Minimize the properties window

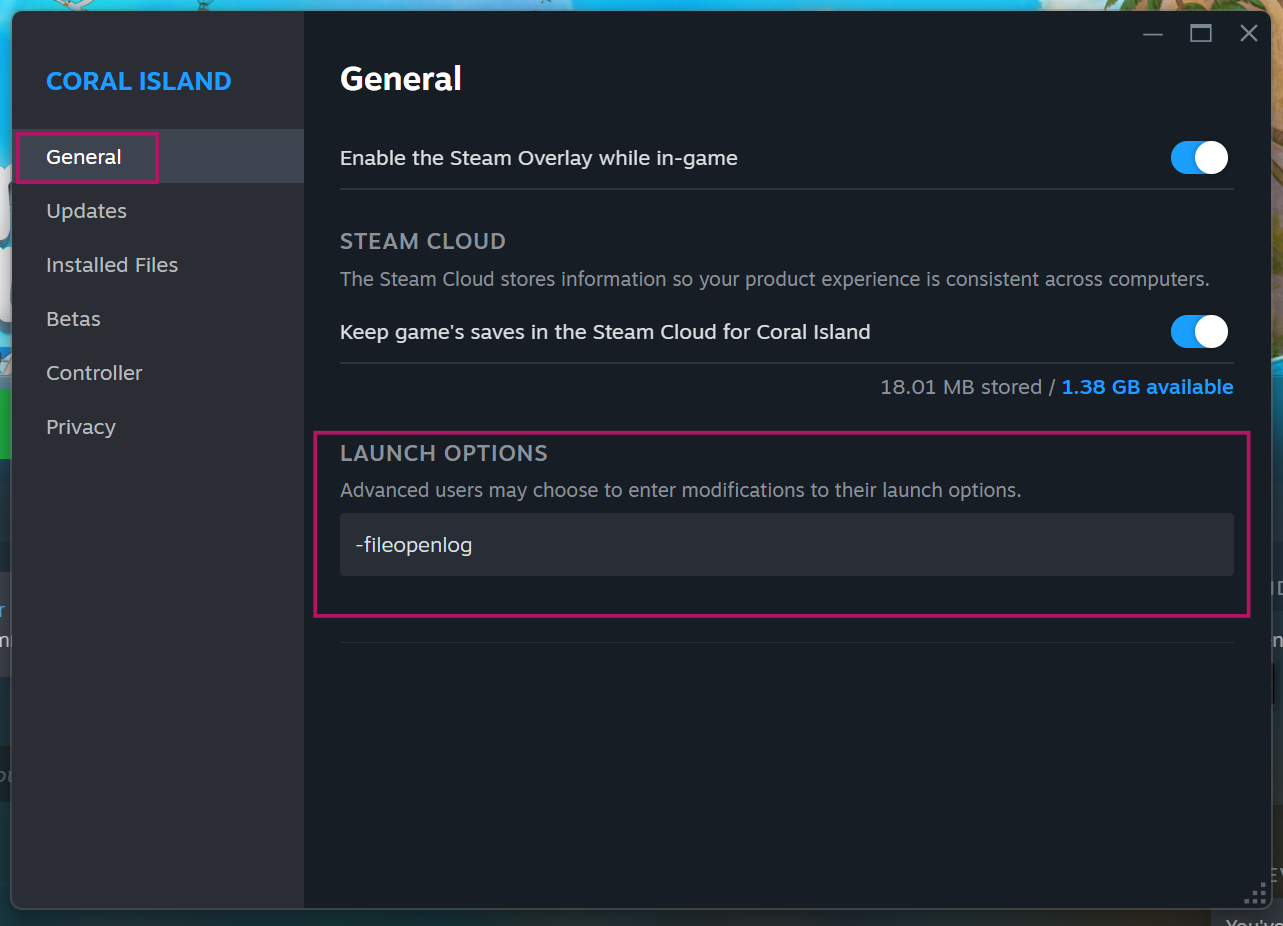pos(1153,34)
